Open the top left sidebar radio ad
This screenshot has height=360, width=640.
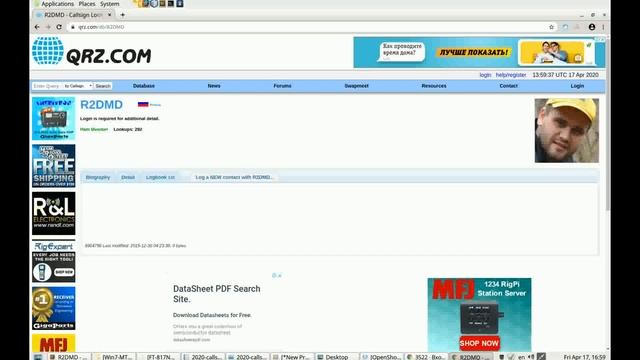[x=53, y=118]
